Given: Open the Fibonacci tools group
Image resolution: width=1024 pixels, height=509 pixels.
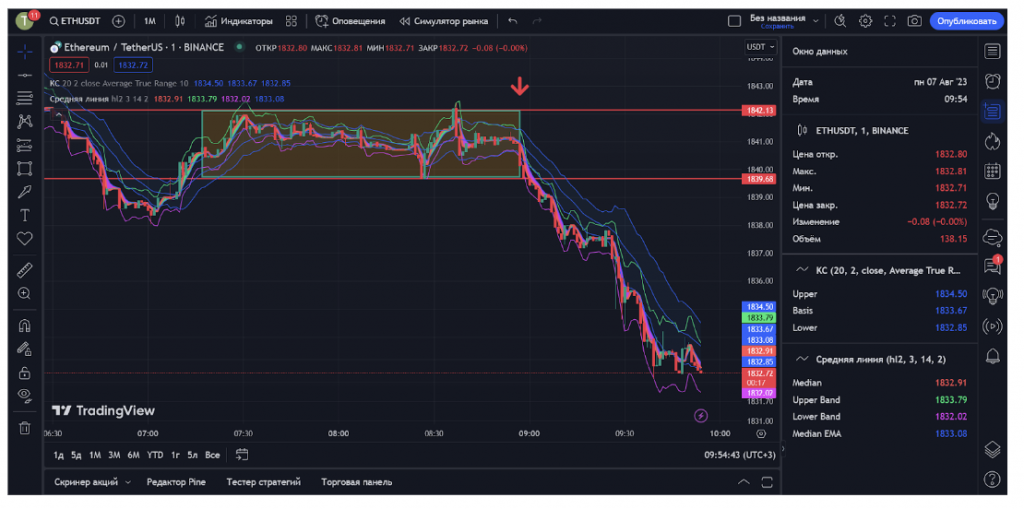Looking at the screenshot, I should point(25,98).
